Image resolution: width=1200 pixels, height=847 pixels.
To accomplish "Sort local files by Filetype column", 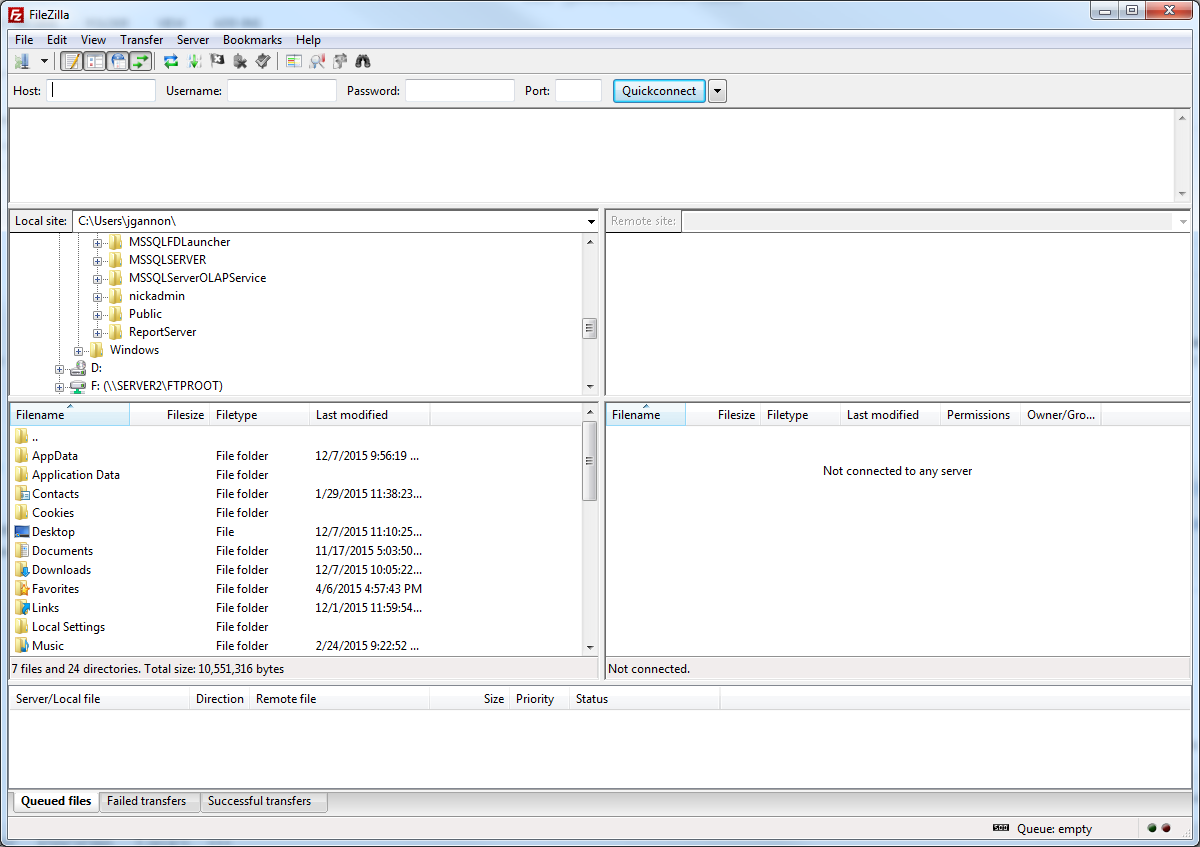I will pos(259,415).
